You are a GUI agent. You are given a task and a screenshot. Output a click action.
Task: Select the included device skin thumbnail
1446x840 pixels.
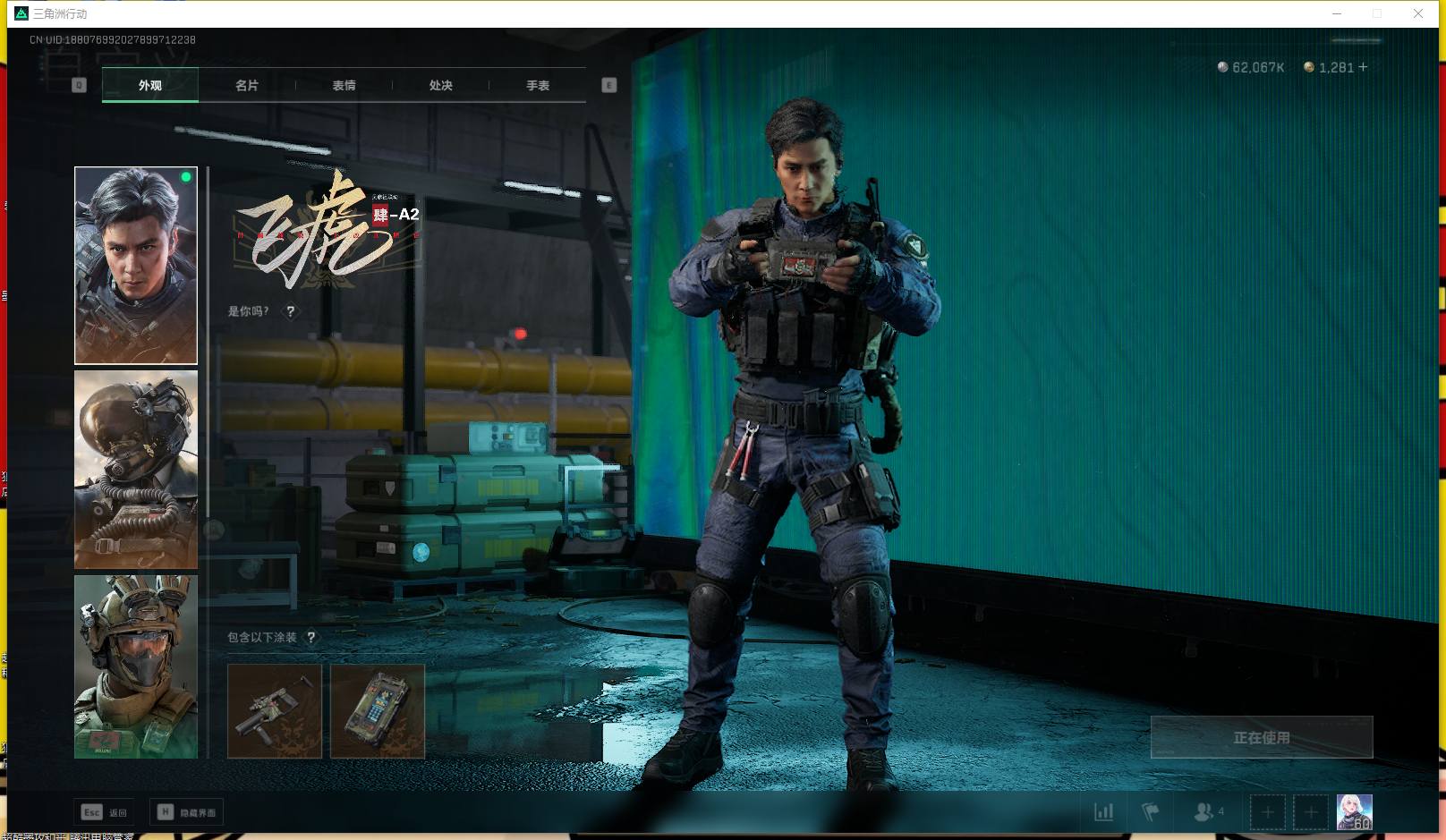(378, 711)
